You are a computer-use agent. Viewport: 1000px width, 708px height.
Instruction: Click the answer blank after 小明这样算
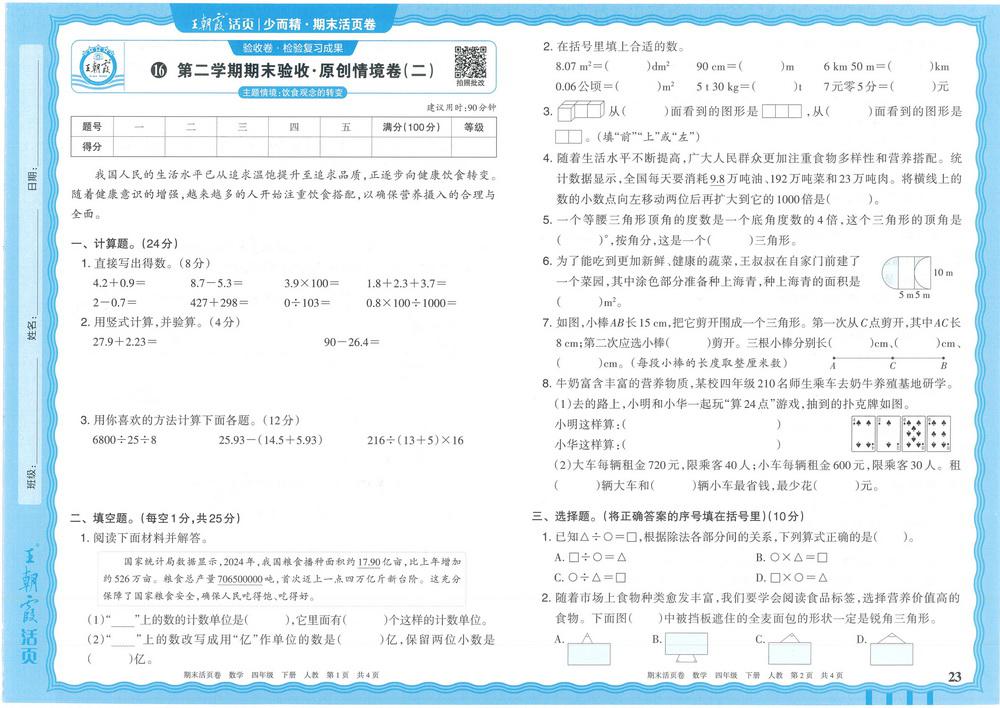point(701,424)
